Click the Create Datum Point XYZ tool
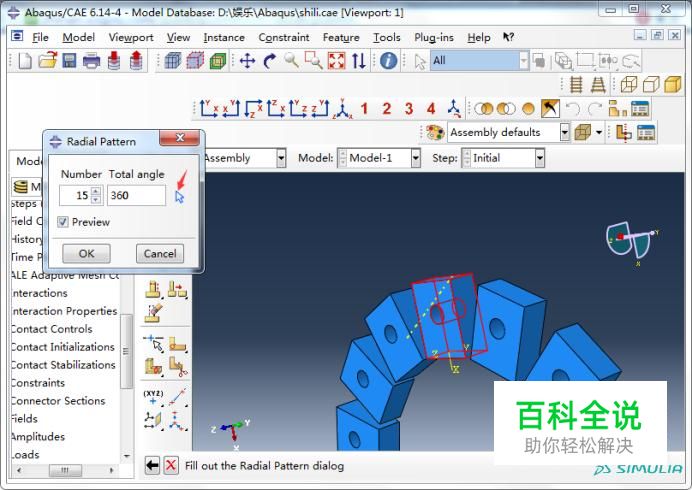692x490 pixels. (153, 397)
